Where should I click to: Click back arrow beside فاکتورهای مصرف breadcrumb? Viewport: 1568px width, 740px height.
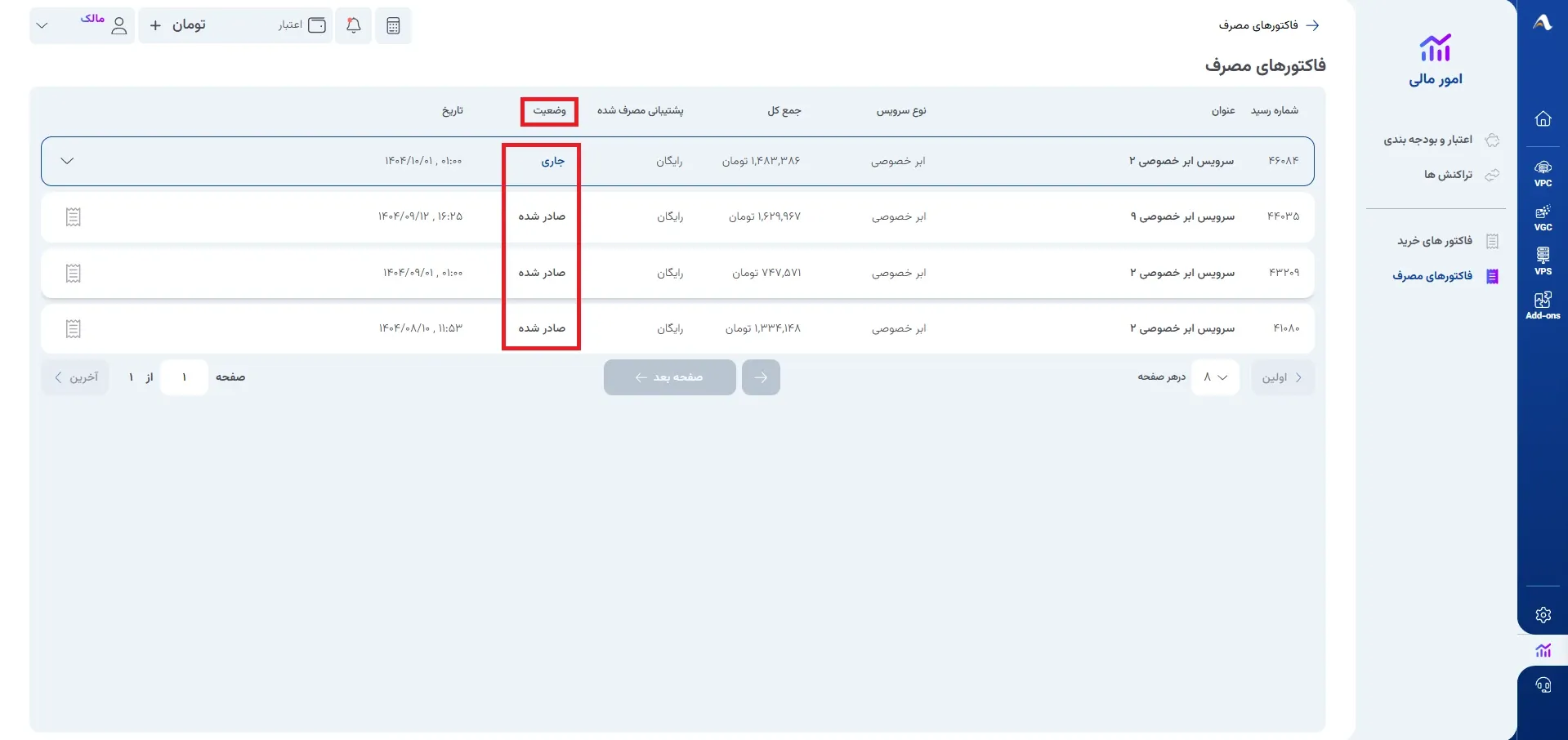1312,25
